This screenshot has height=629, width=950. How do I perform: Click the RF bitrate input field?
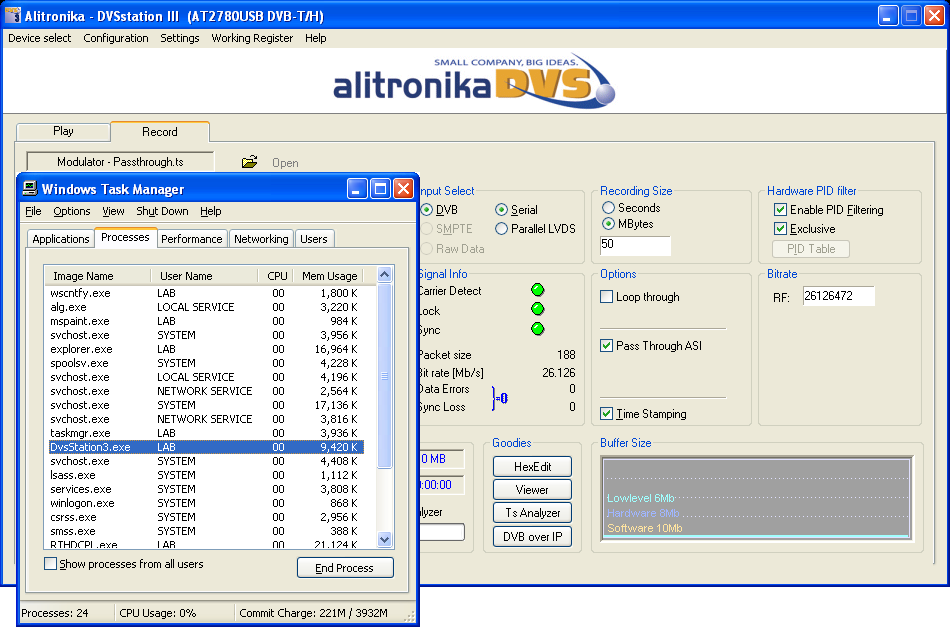(838, 296)
